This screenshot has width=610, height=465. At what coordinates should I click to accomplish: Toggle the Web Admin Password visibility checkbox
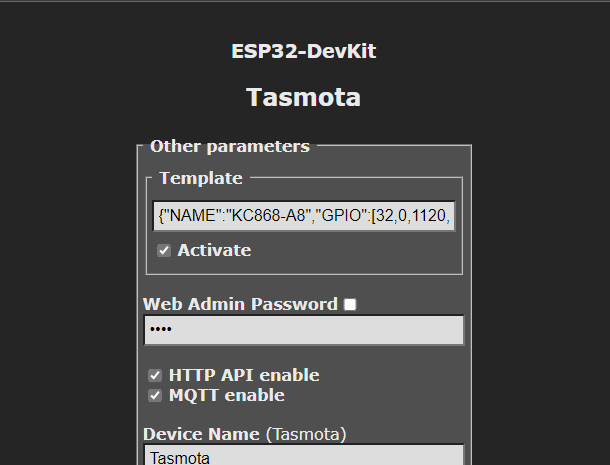click(350, 304)
